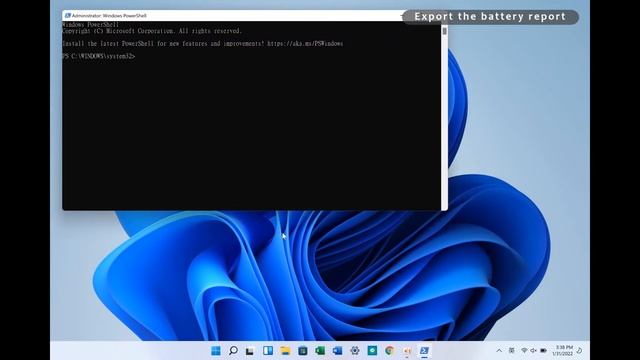This screenshot has width=640, height=360.
Task: Open the orange app icon beside Chrome
Action: click(x=407, y=351)
